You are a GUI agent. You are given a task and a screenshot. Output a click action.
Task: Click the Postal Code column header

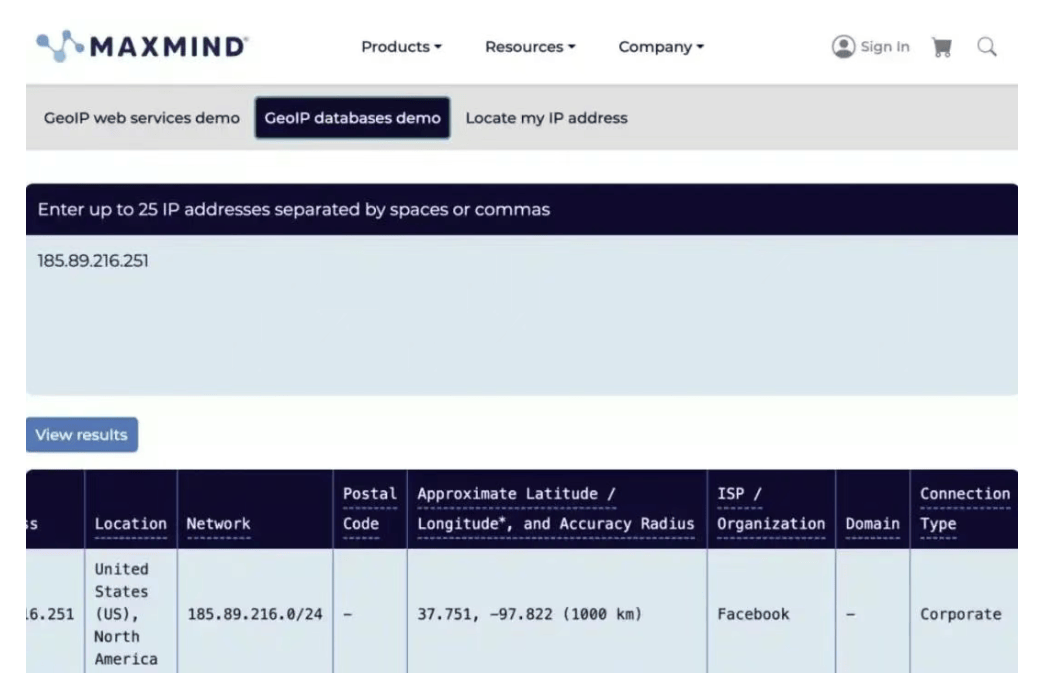click(369, 509)
